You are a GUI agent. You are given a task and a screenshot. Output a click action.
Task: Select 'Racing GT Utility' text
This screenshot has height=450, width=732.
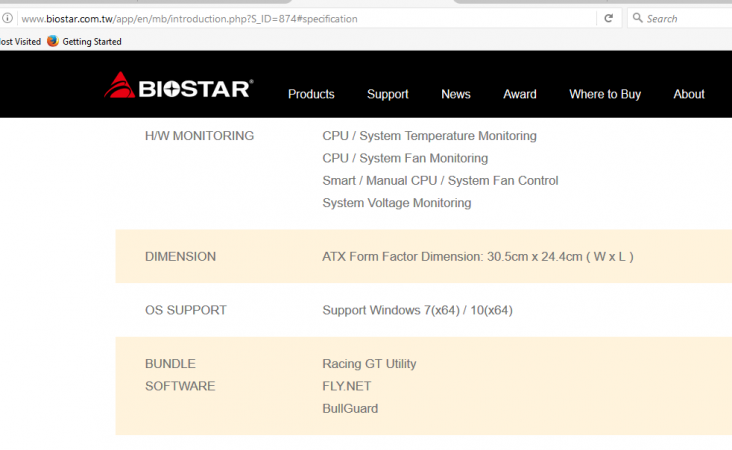tap(369, 364)
